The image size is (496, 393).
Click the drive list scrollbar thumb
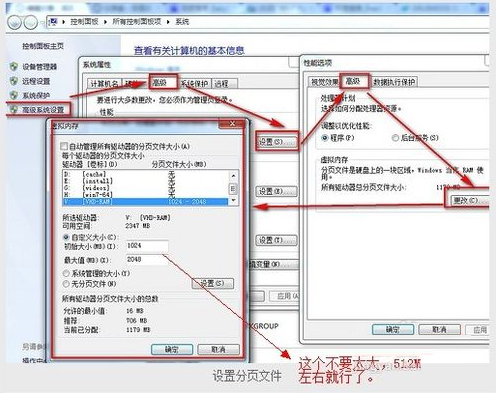click(x=233, y=189)
